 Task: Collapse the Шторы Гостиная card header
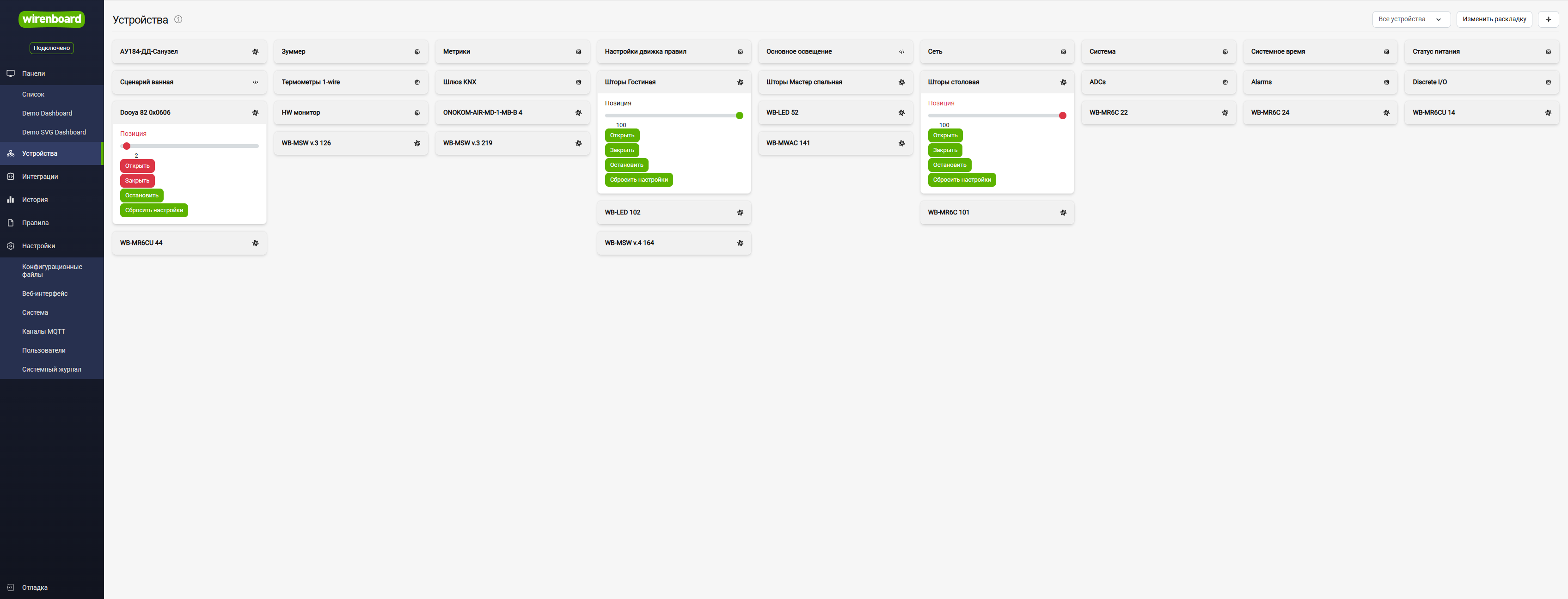tap(674, 82)
